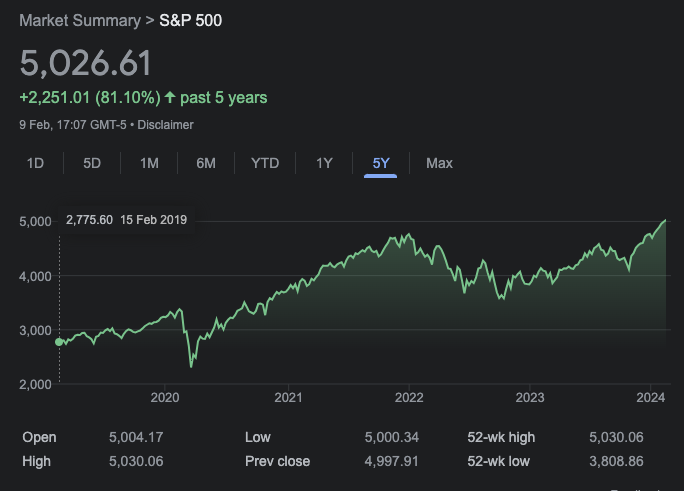Show the 1M chart range
Image resolution: width=684 pixels, height=491 pixels.
click(149, 163)
